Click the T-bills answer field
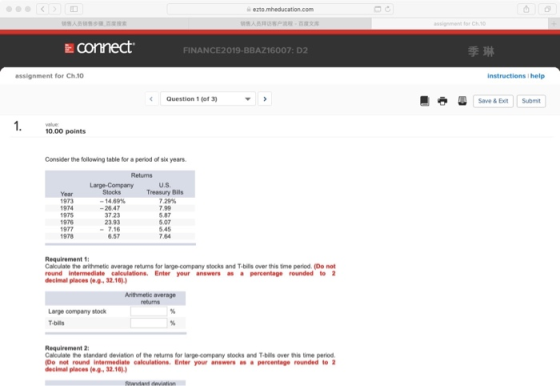Viewport: 560px width, 386px height. tap(149, 323)
